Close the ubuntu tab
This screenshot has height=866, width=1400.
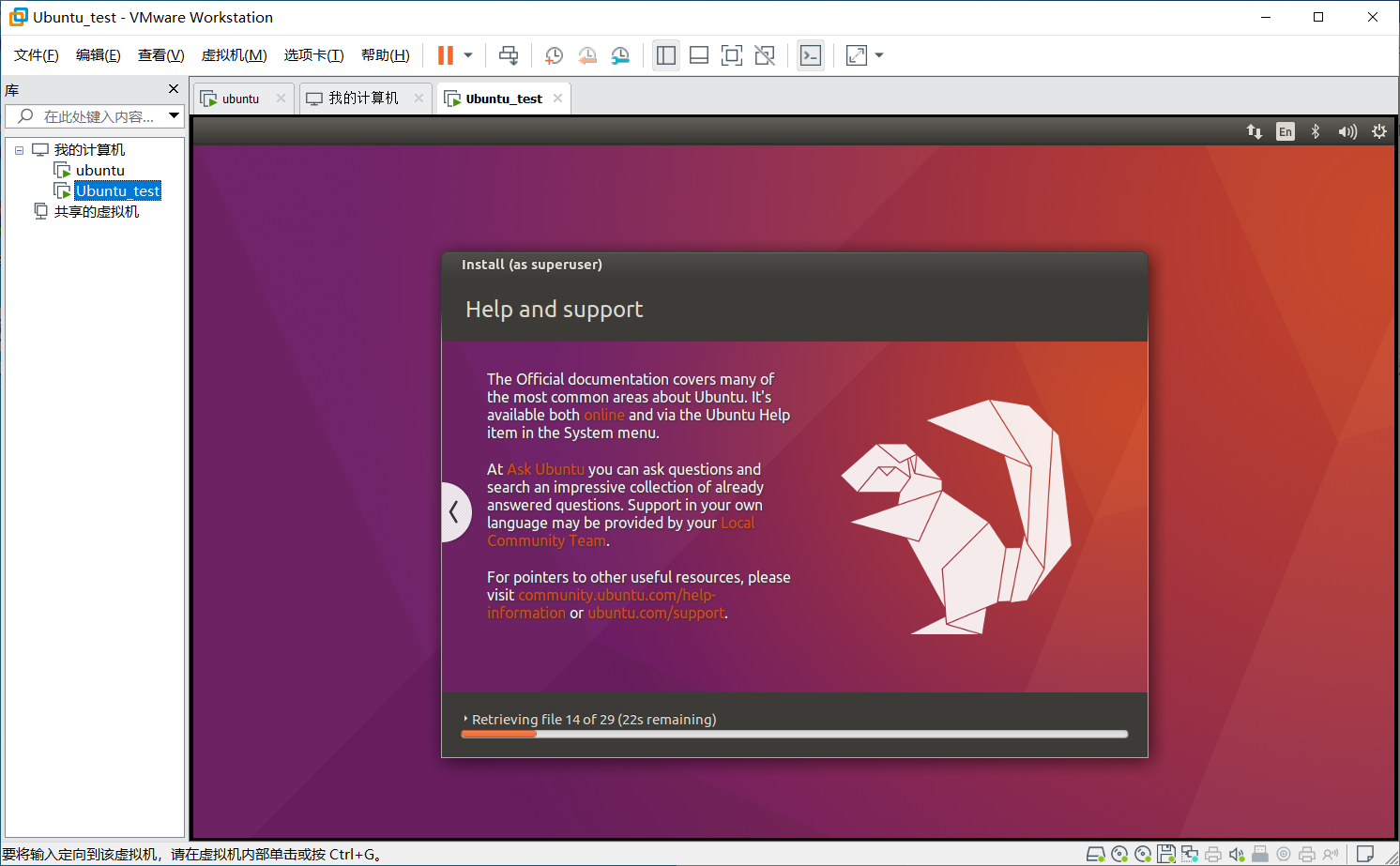tap(281, 99)
